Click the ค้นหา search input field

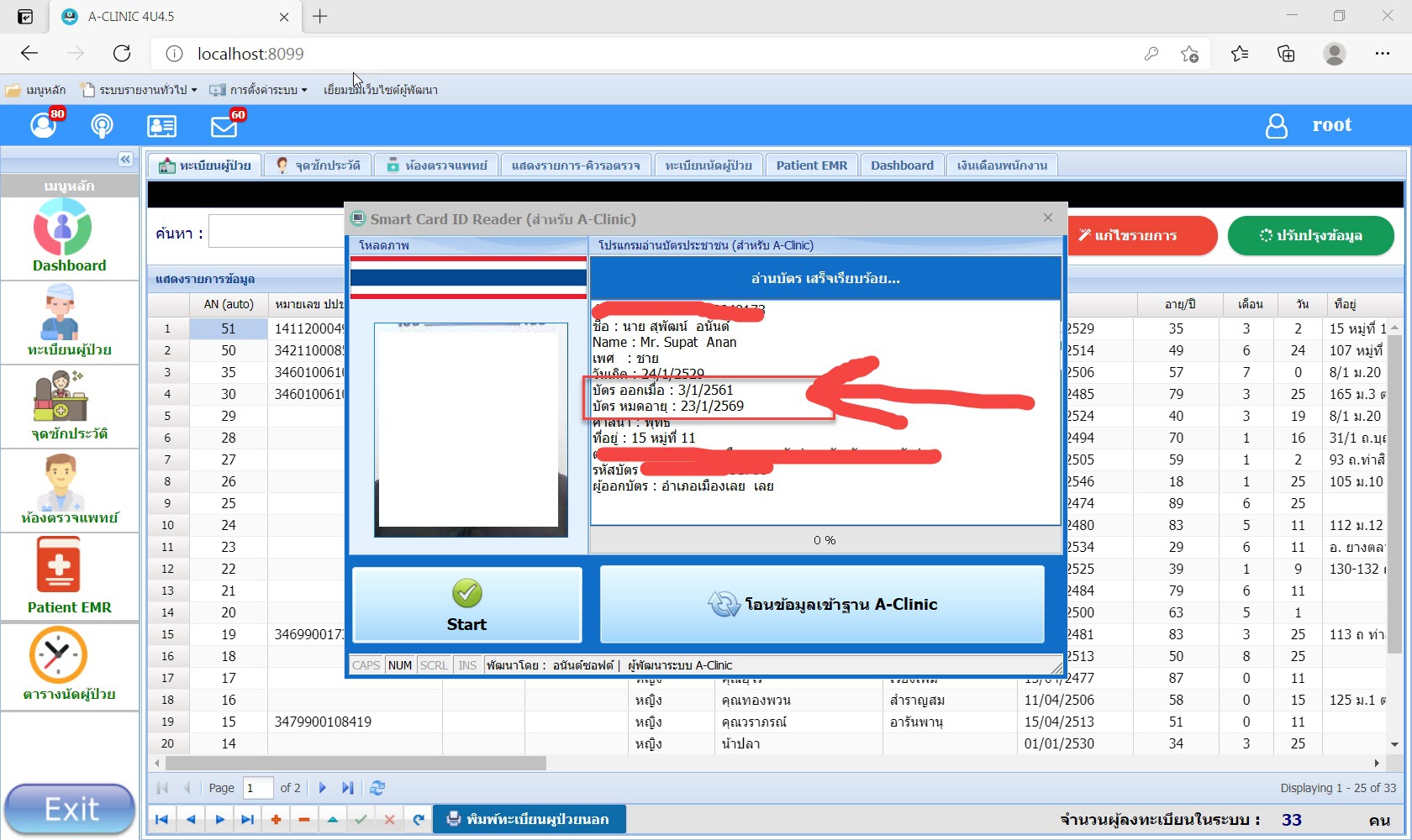point(277,232)
